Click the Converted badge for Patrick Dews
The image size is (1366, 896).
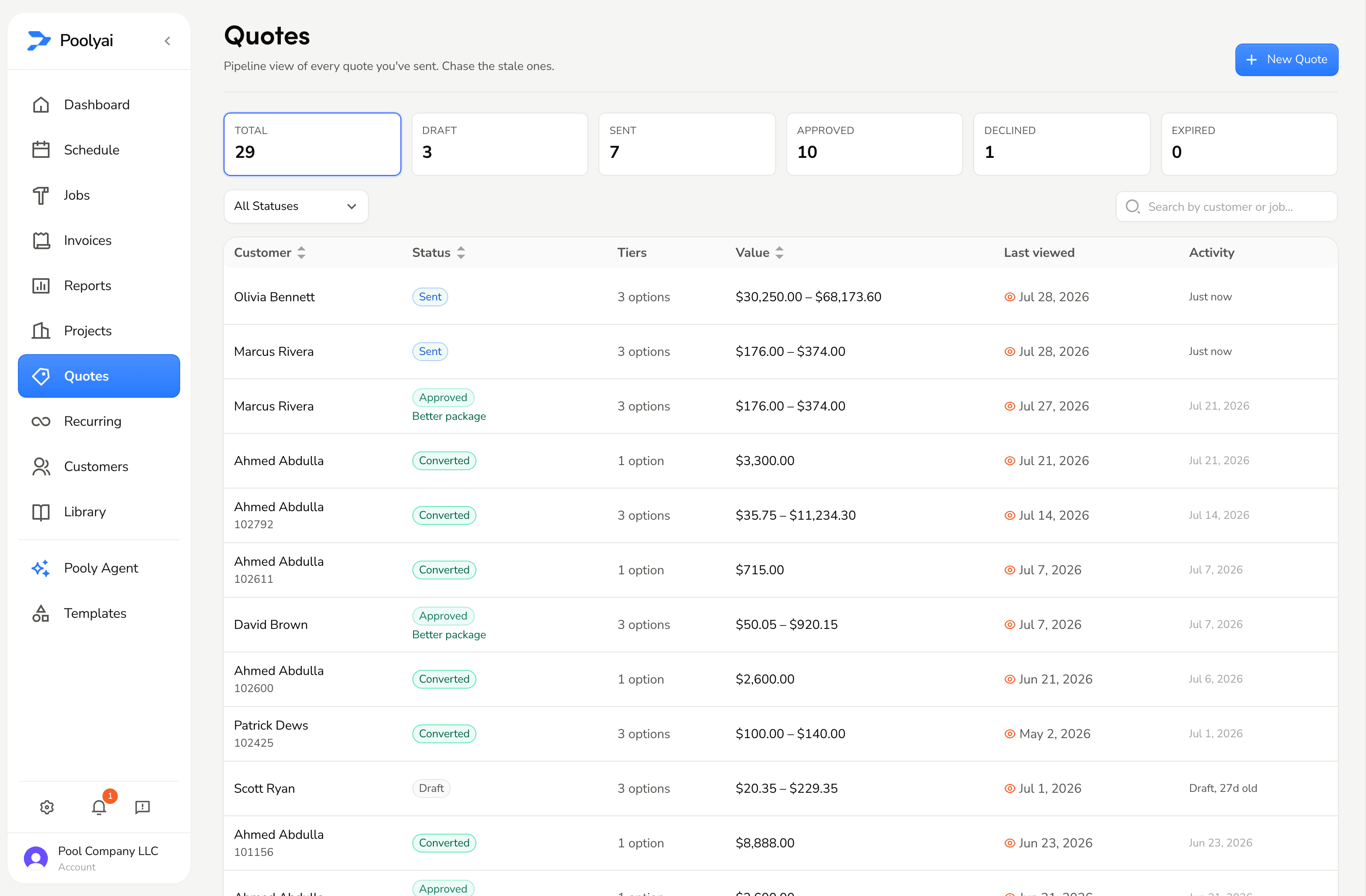444,734
